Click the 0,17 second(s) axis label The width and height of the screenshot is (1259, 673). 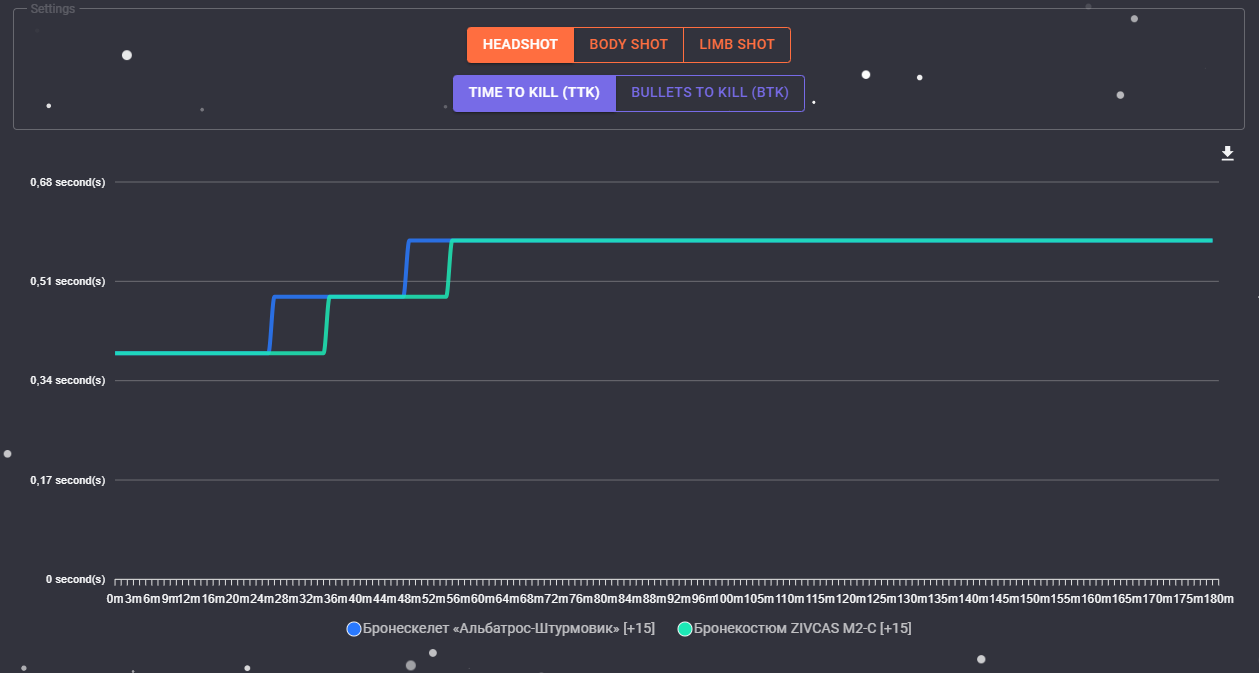tap(68, 480)
